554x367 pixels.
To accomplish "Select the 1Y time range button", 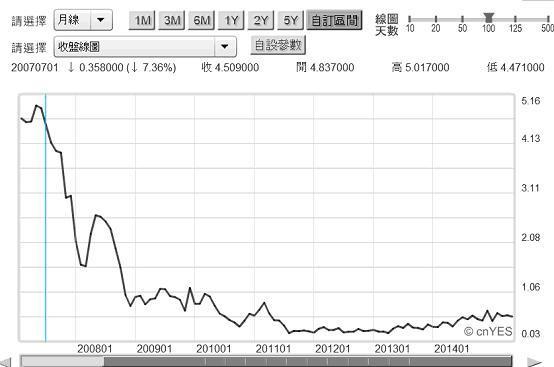I will (x=231, y=20).
